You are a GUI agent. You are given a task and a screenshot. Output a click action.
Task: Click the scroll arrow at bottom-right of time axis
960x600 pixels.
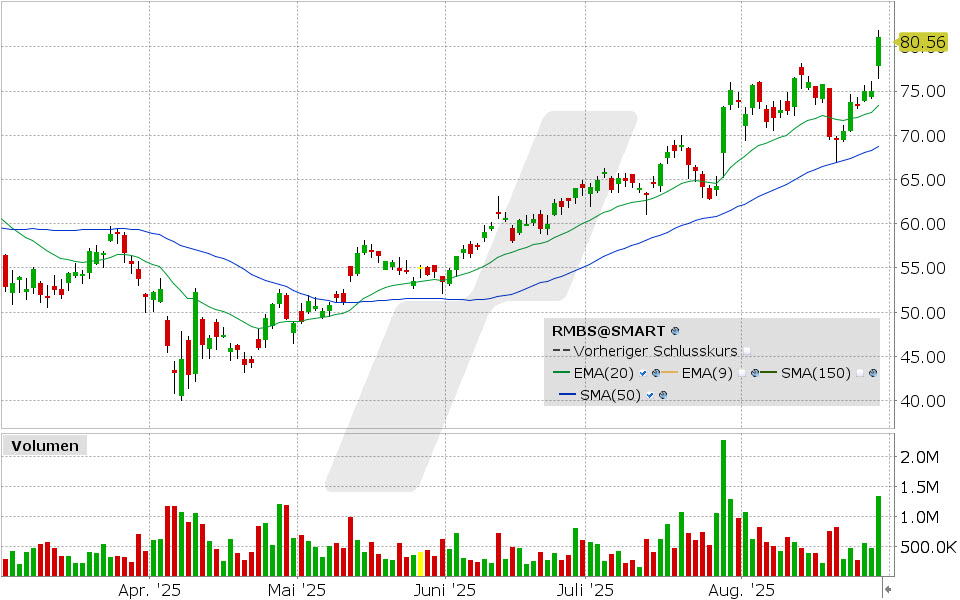[x=887, y=589]
